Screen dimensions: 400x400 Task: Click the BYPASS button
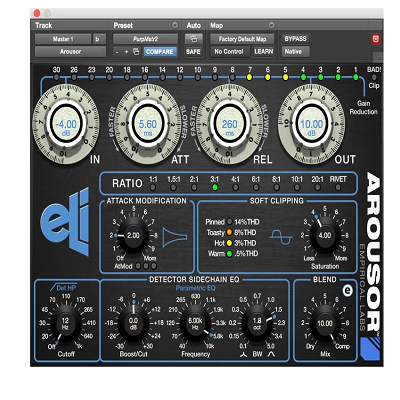[x=296, y=39]
